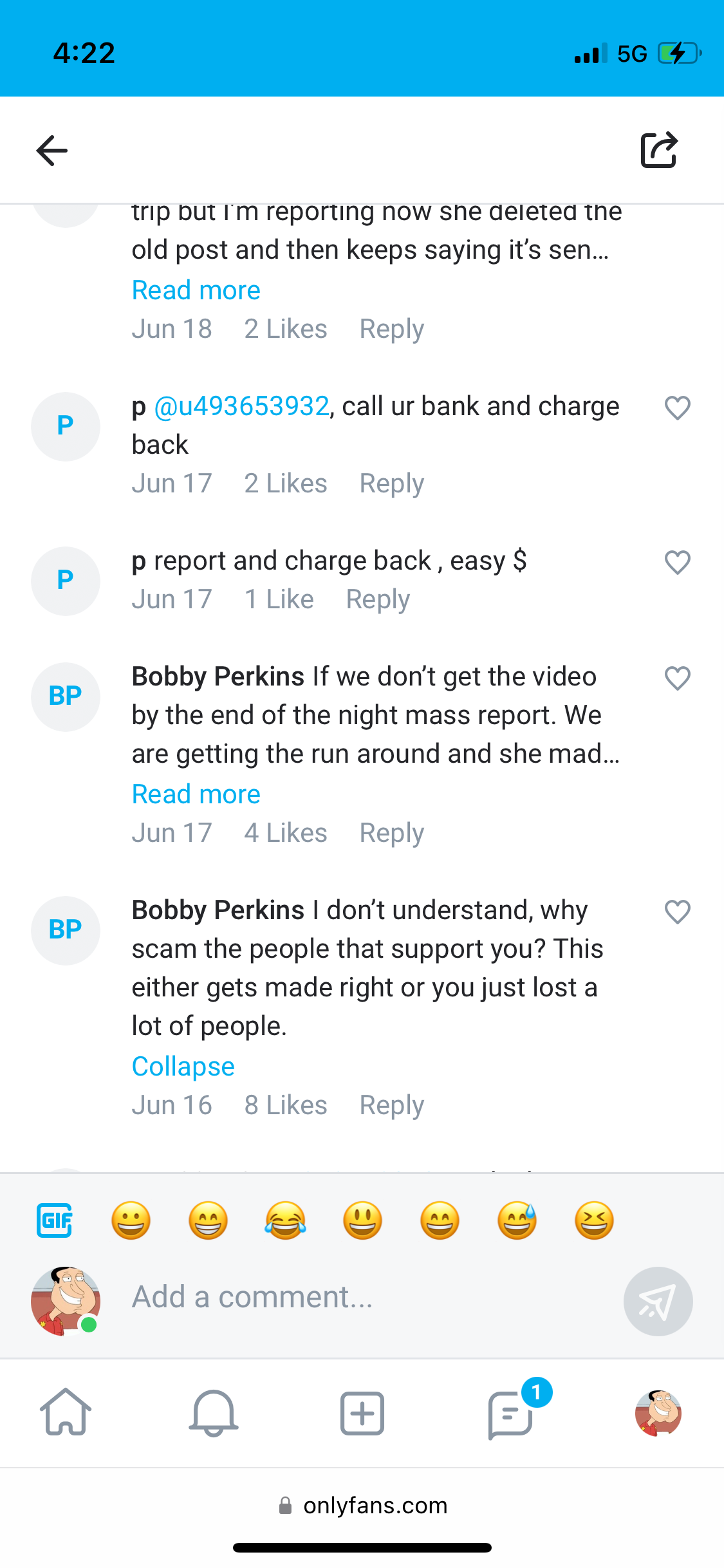Open profile avatar in bottom navigation
The height and width of the screenshot is (1568, 724).
click(x=658, y=1412)
